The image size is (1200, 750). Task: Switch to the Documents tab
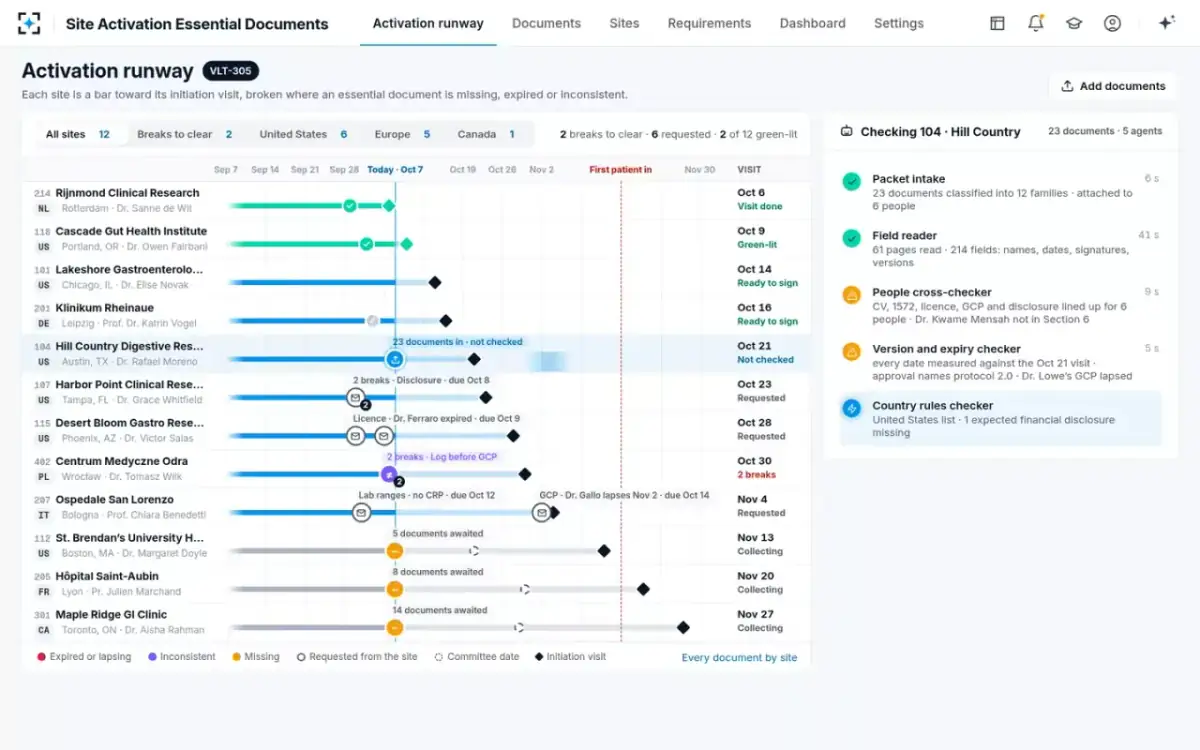546,23
